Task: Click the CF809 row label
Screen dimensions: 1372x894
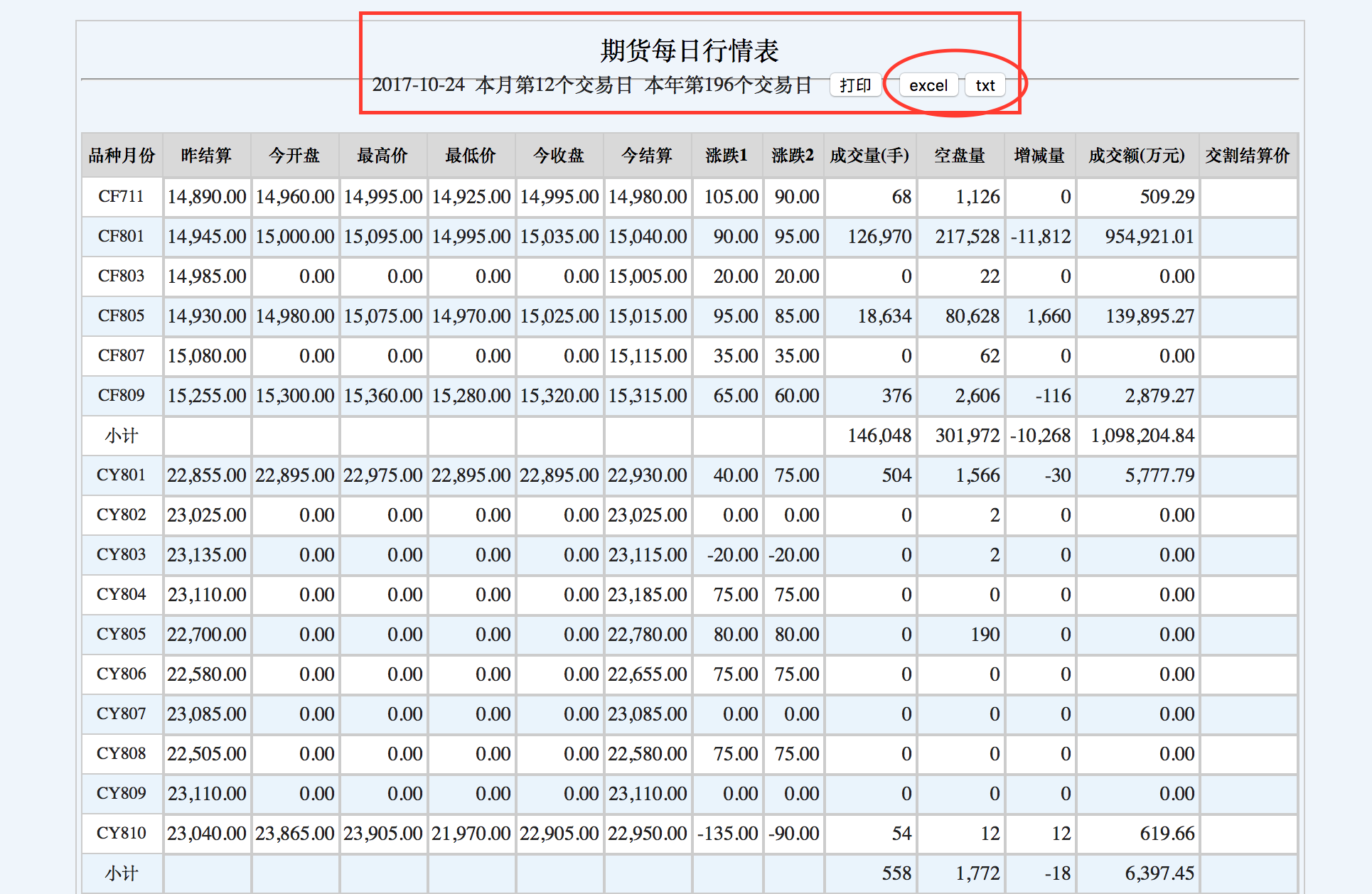Action: point(122,395)
